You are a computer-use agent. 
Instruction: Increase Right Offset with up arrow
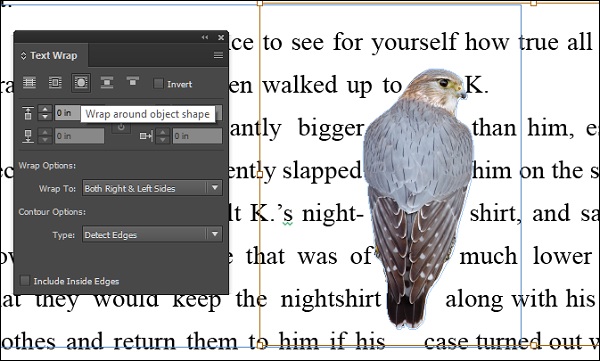point(163,132)
